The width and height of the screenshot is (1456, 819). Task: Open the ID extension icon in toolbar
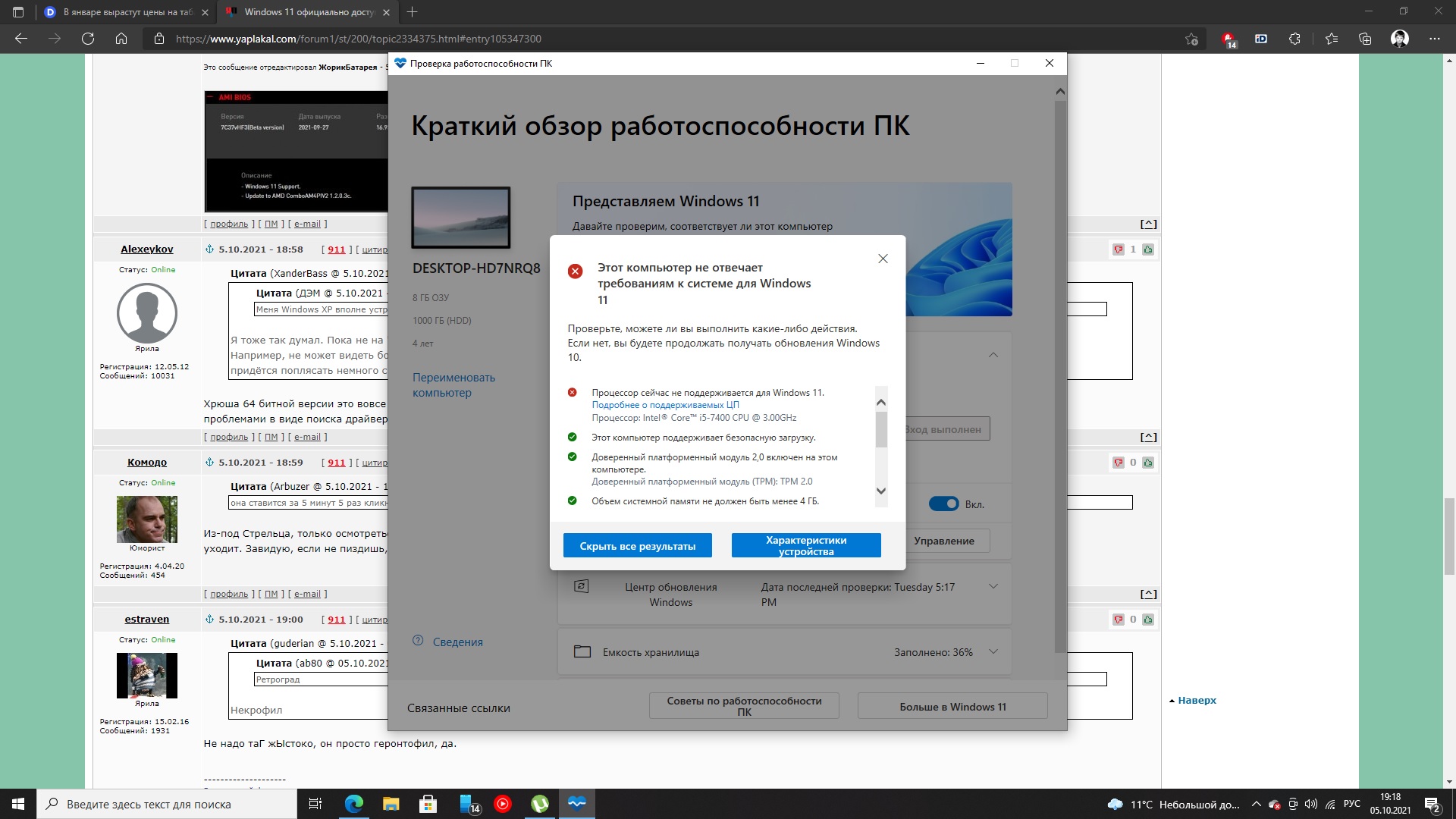tap(1261, 39)
